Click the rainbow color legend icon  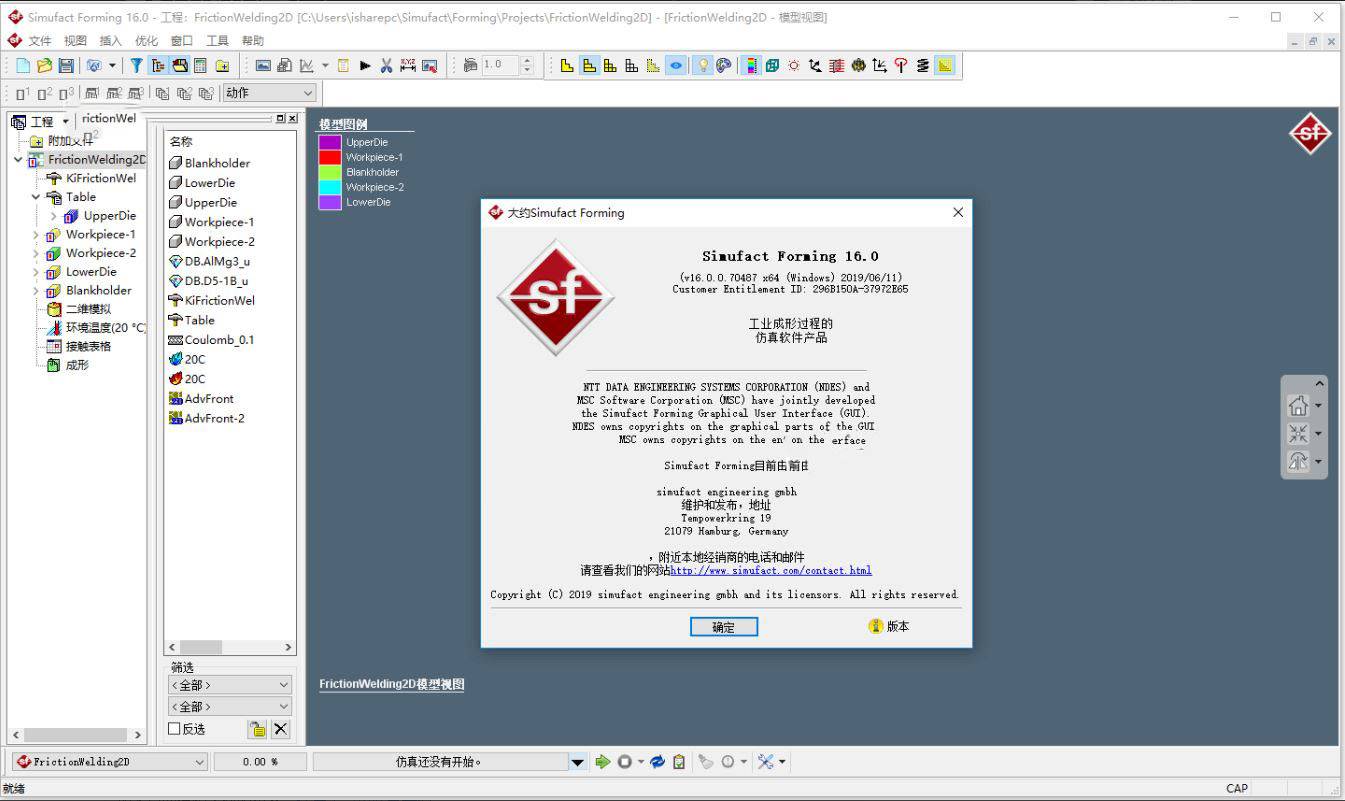coord(750,65)
